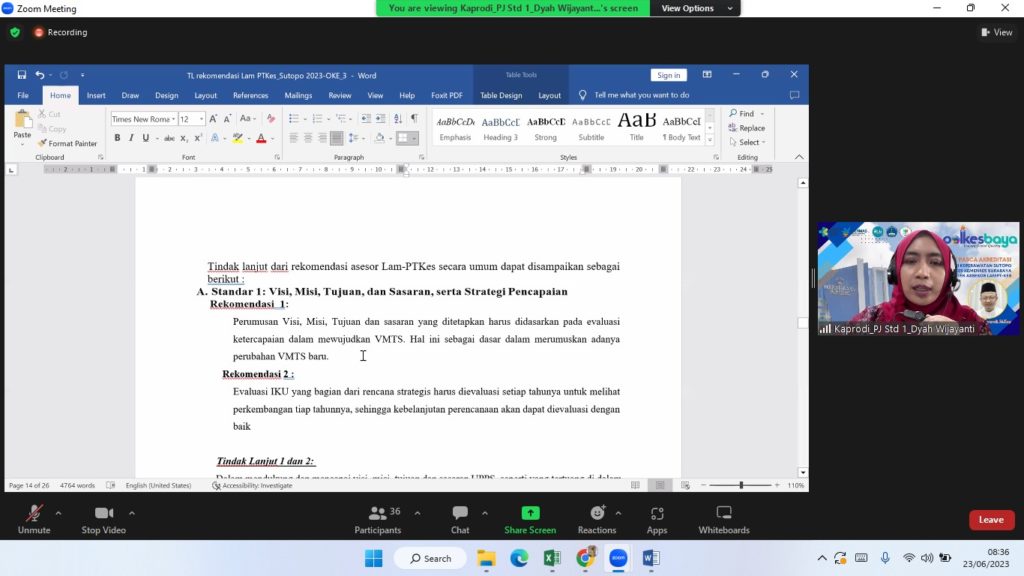Image resolution: width=1024 pixels, height=576 pixels.
Task: Open Zoom Whiteboards
Action: (x=724, y=520)
